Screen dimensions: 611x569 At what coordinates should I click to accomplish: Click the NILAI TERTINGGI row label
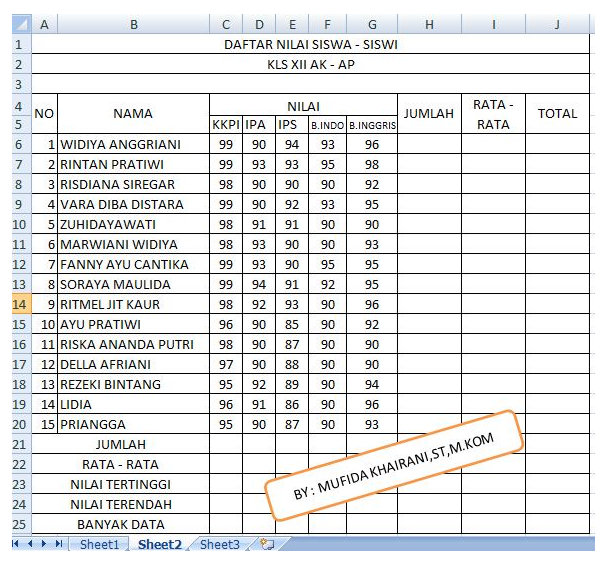[x=120, y=484]
